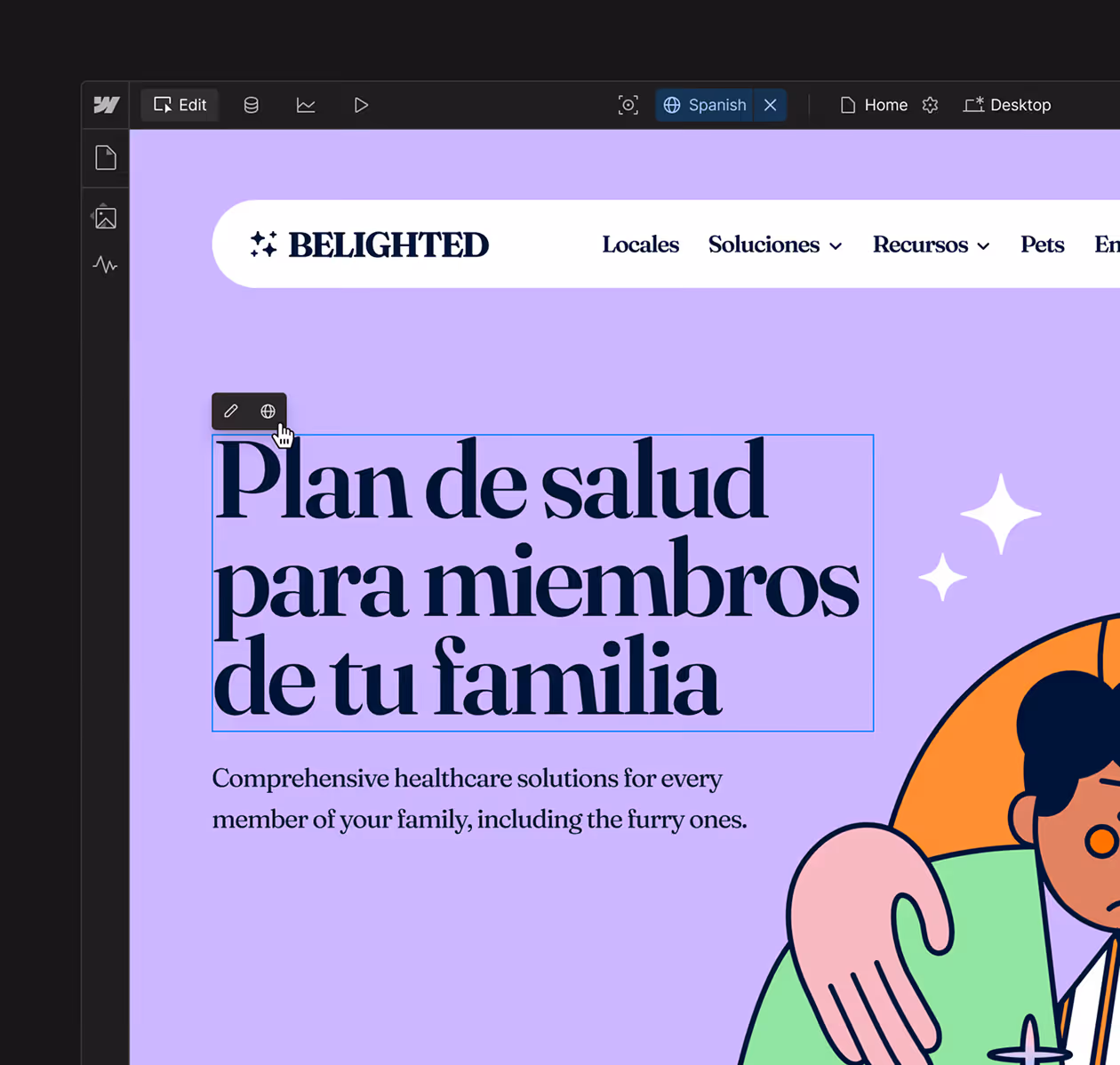The image size is (1120, 1065).
Task: Open the Locales menu item
Action: (x=640, y=244)
